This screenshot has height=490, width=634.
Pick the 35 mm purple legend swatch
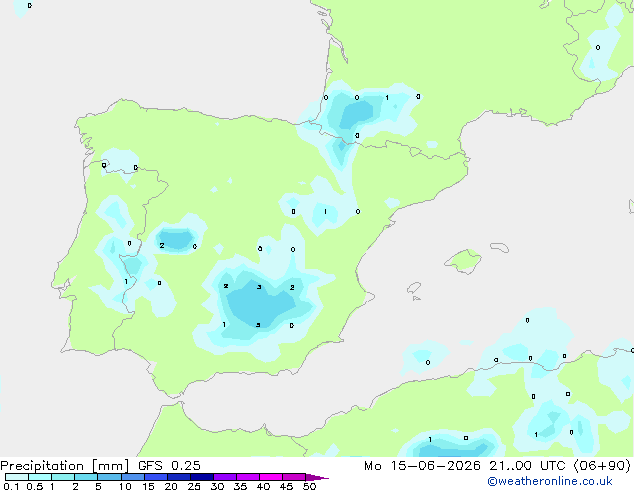tap(248, 477)
